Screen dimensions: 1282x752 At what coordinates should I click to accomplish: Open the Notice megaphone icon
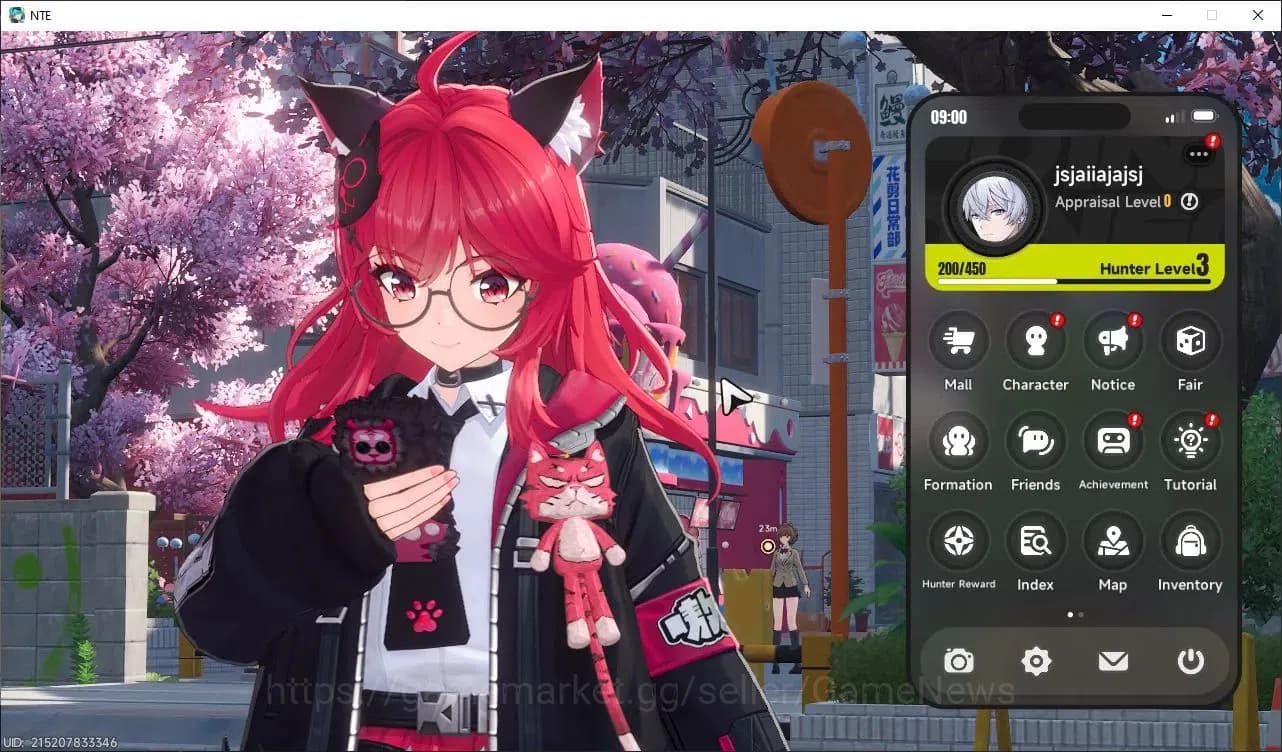click(1113, 341)
